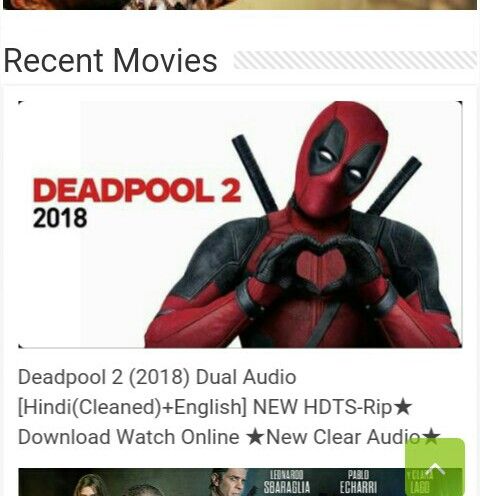480x496 pixels.
Task: Click the left katana behind Deadpool
Action: point(255,173)
